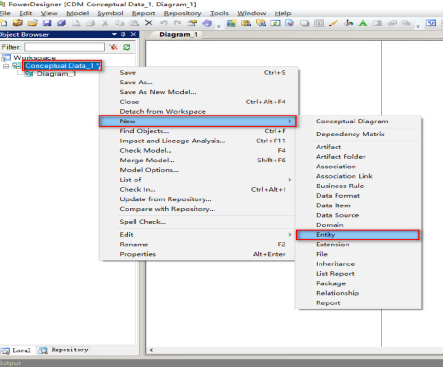Click the Properties toolbar icon

(192, 23)
